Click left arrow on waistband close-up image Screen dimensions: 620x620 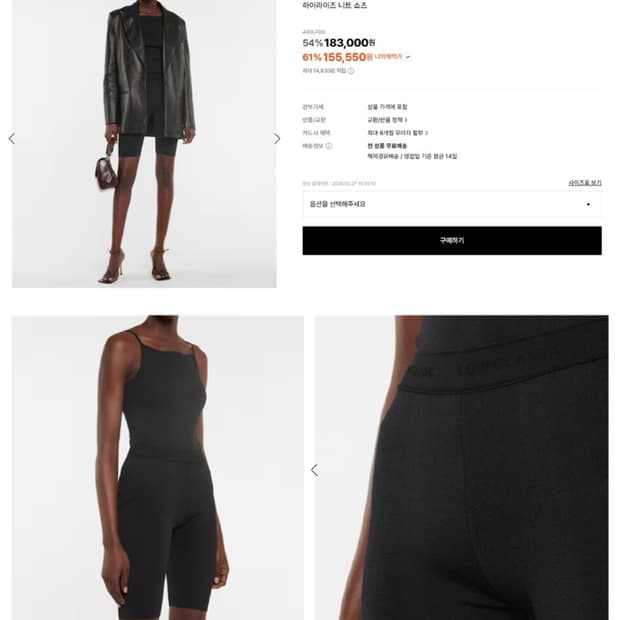pyautogui.click(x=314, y=470)
